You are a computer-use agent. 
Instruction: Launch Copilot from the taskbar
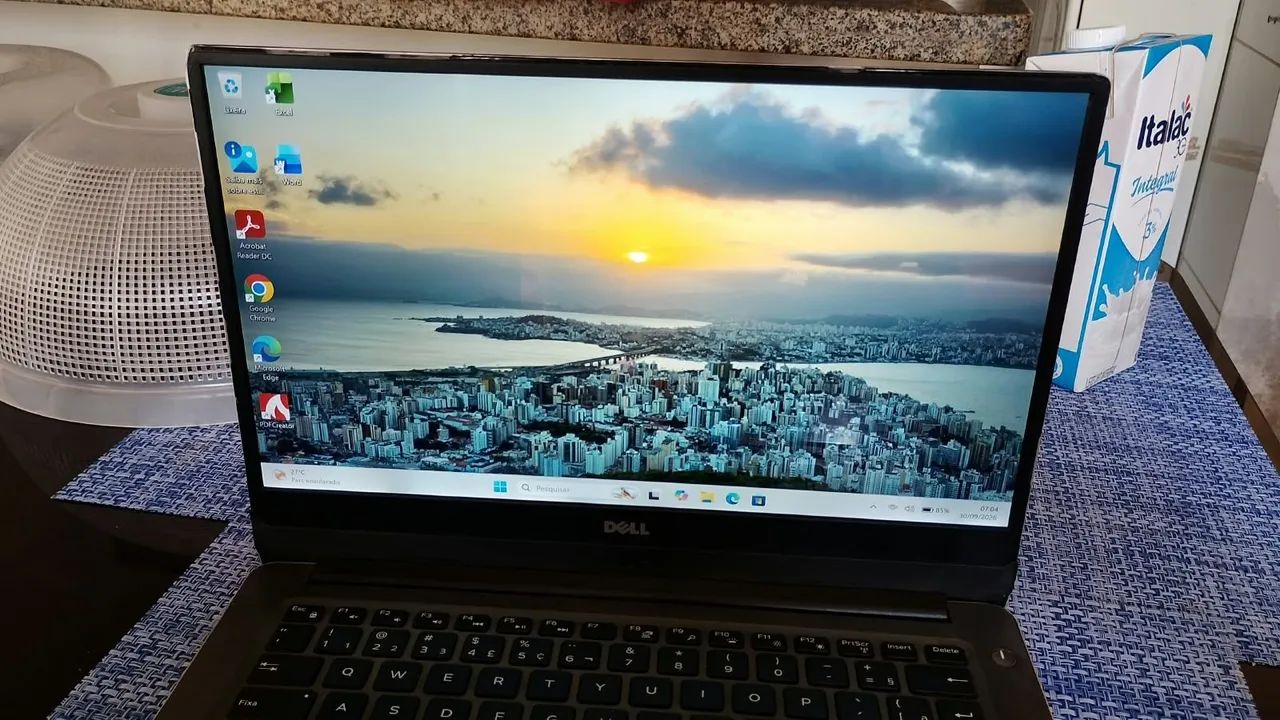(x=681, y=495)
